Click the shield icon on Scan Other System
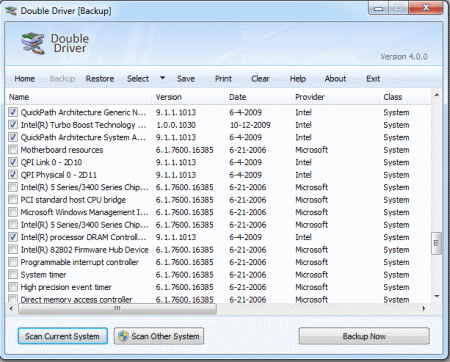The image size is (450, 362). (123, 336)
